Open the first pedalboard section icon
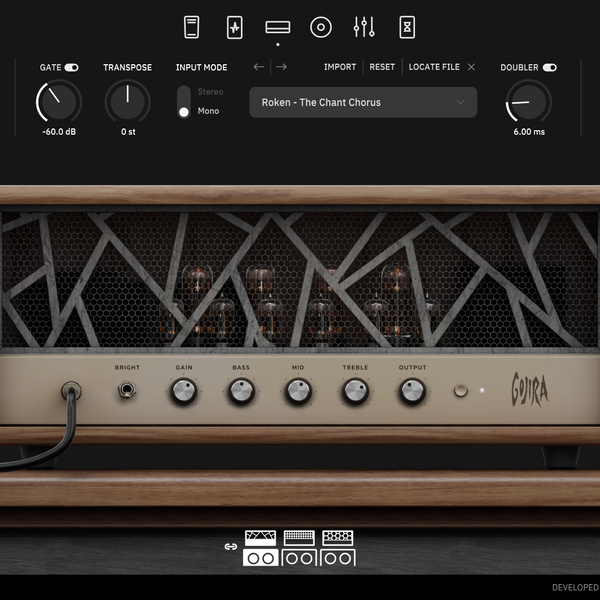The width and height of the screenshot is (600, 600). (x=191, y=27)
